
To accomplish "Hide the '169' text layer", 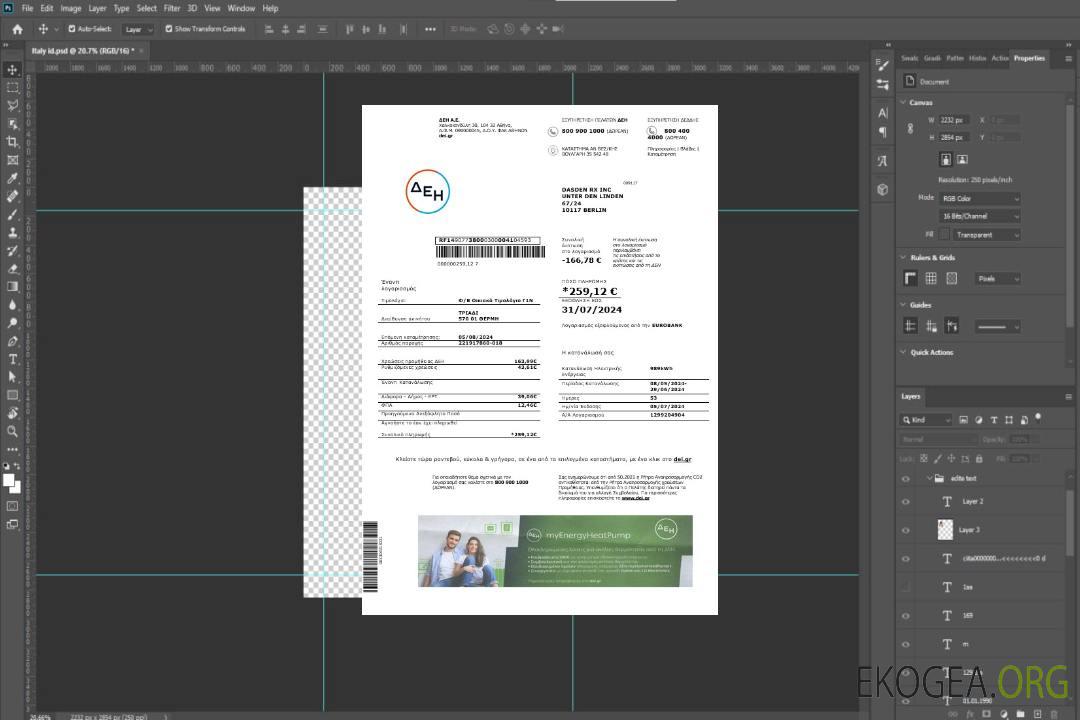I will tap(906, 616).
